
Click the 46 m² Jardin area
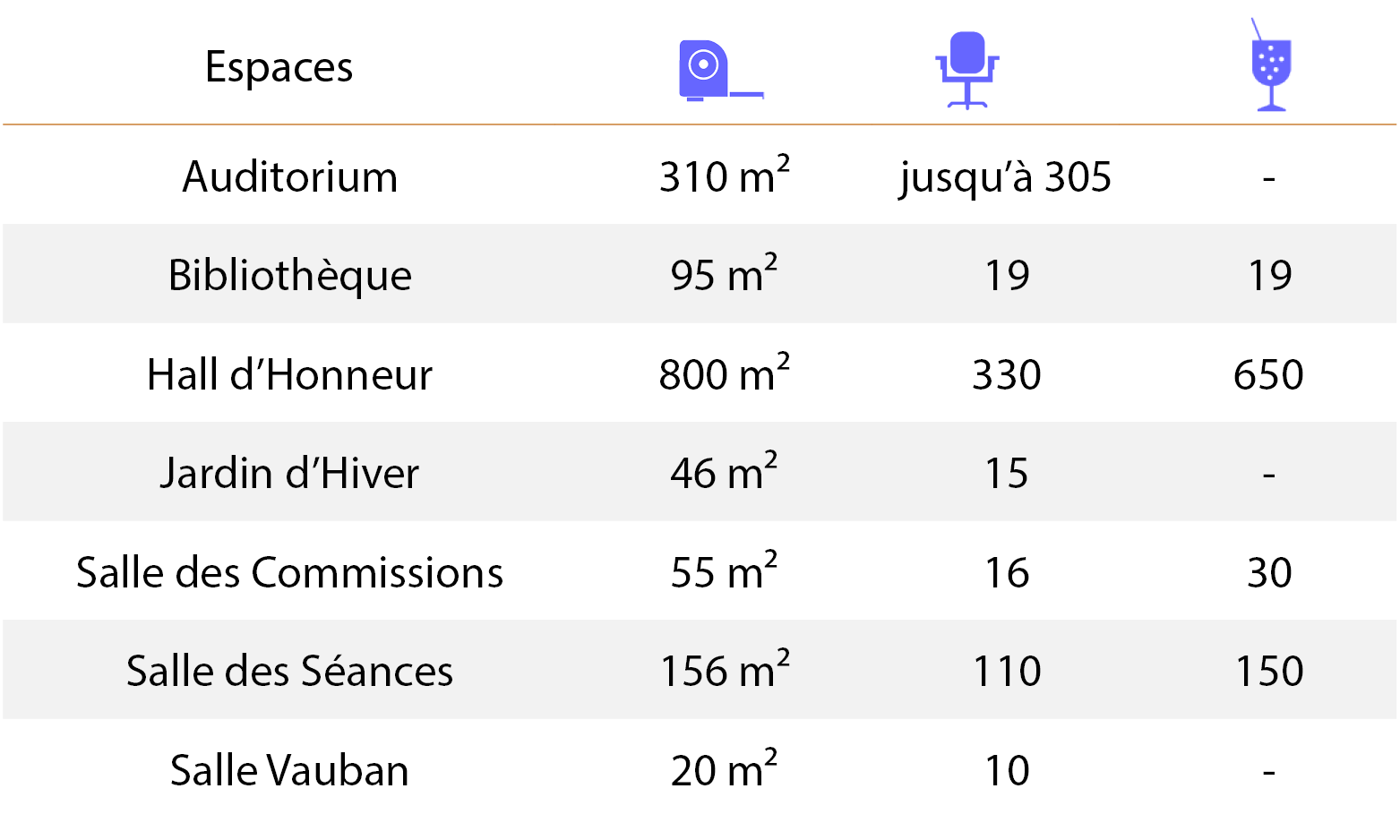tap(724, 471)
